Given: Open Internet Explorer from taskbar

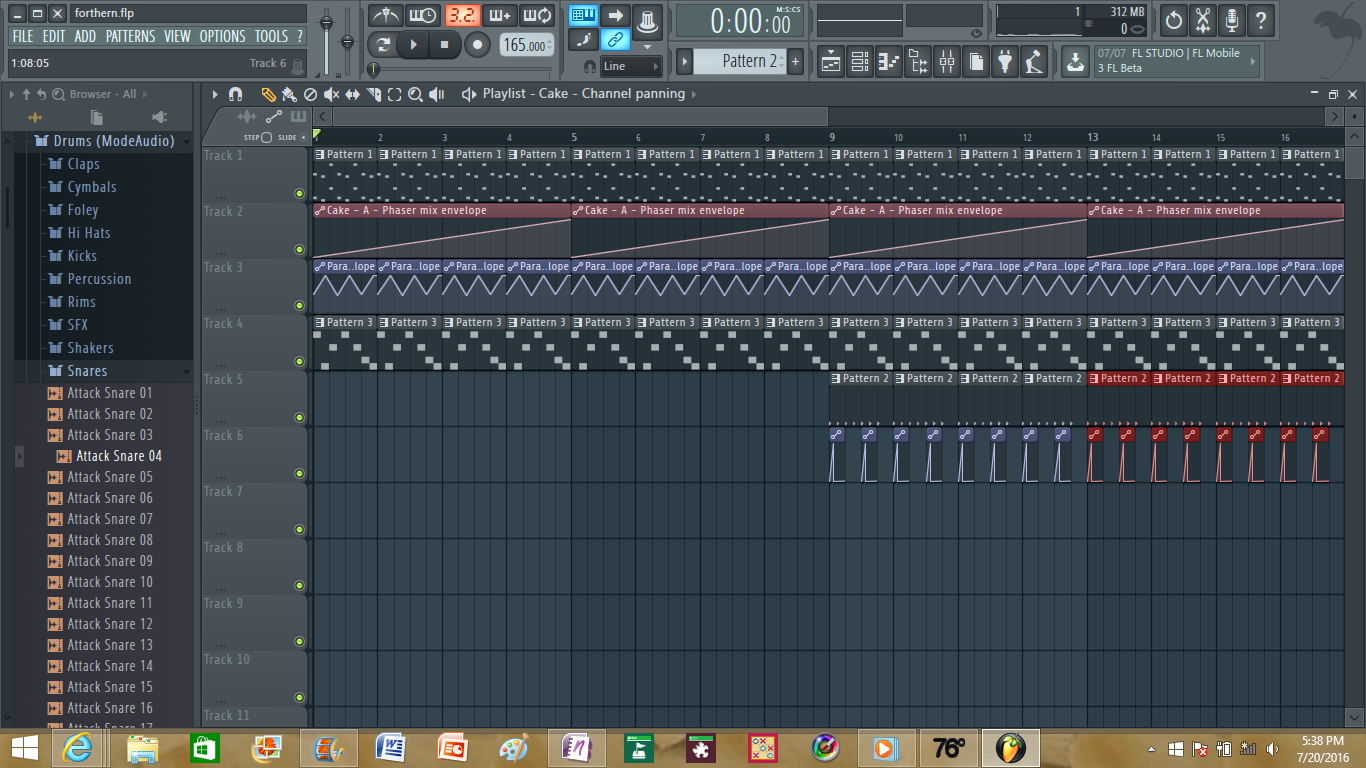Looking at the screenshot, I should [x=79, y=748].
